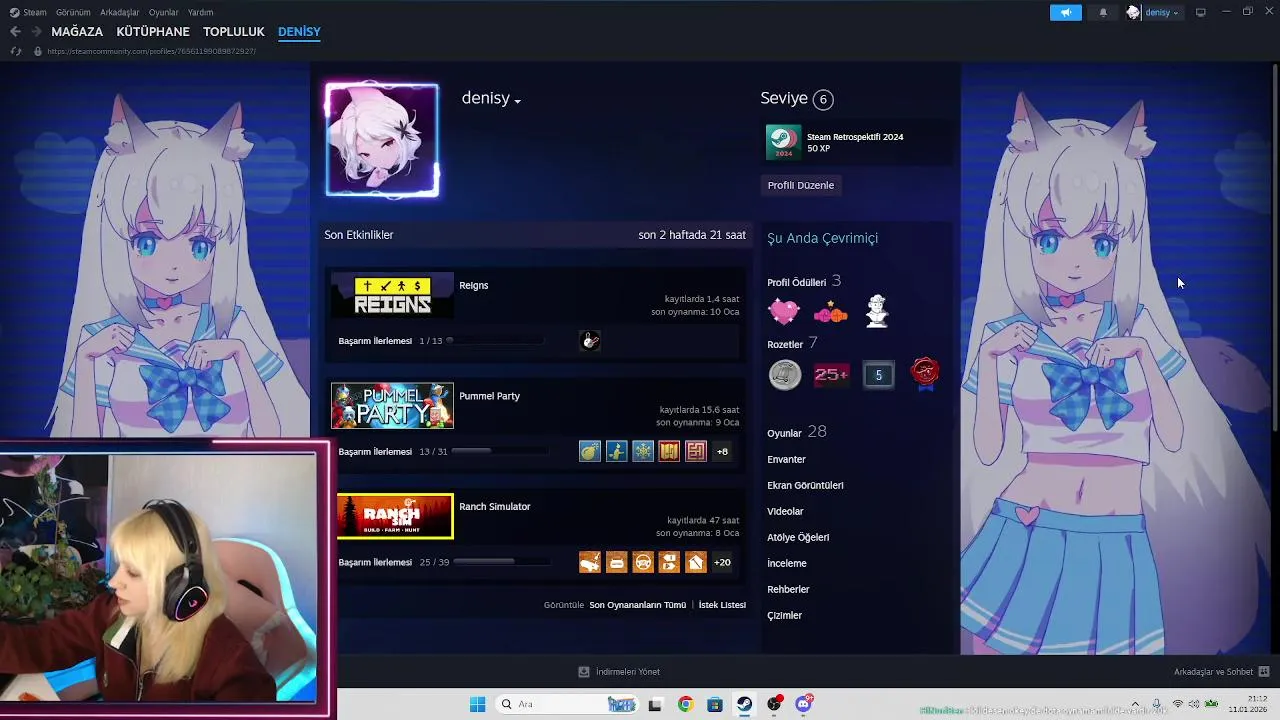Click first Pummel Party achievement icon
The width and height of the screenshot is (1280, 720).
[x=590, y=451]
